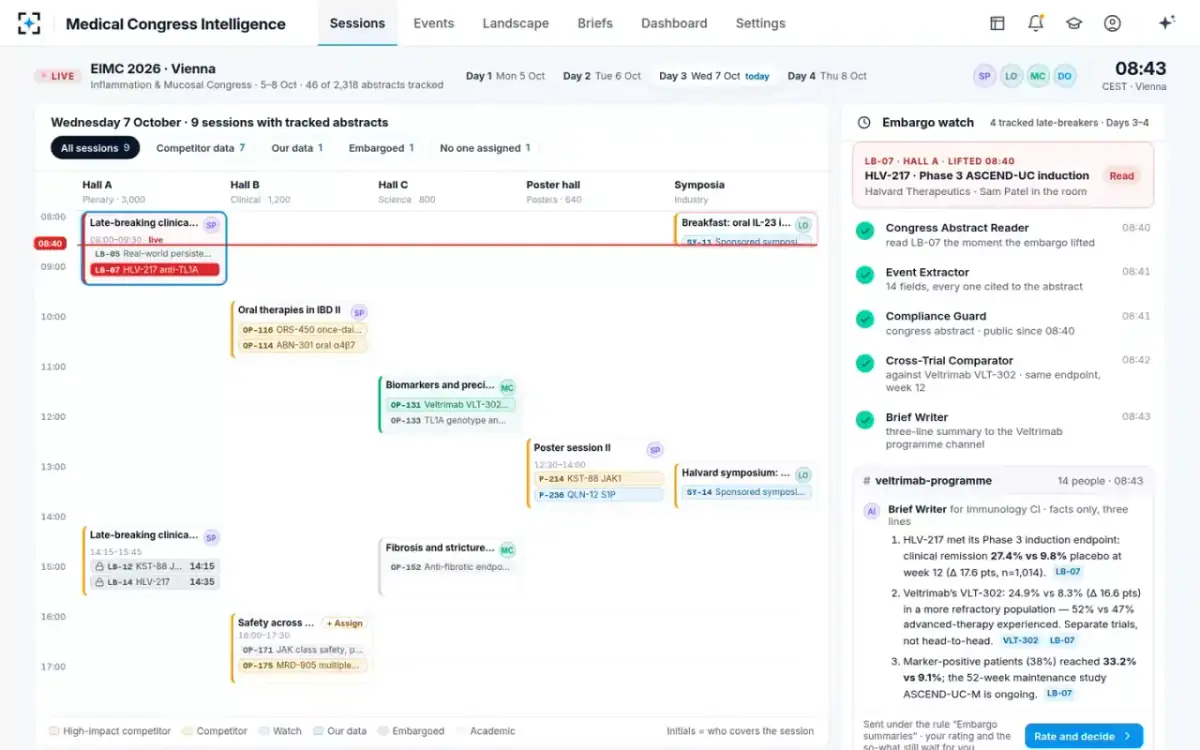The image size is (1200, 750).
Task: Toggle the All sessions filter chip
Action: pyautogui.click(x=95, y=148)
